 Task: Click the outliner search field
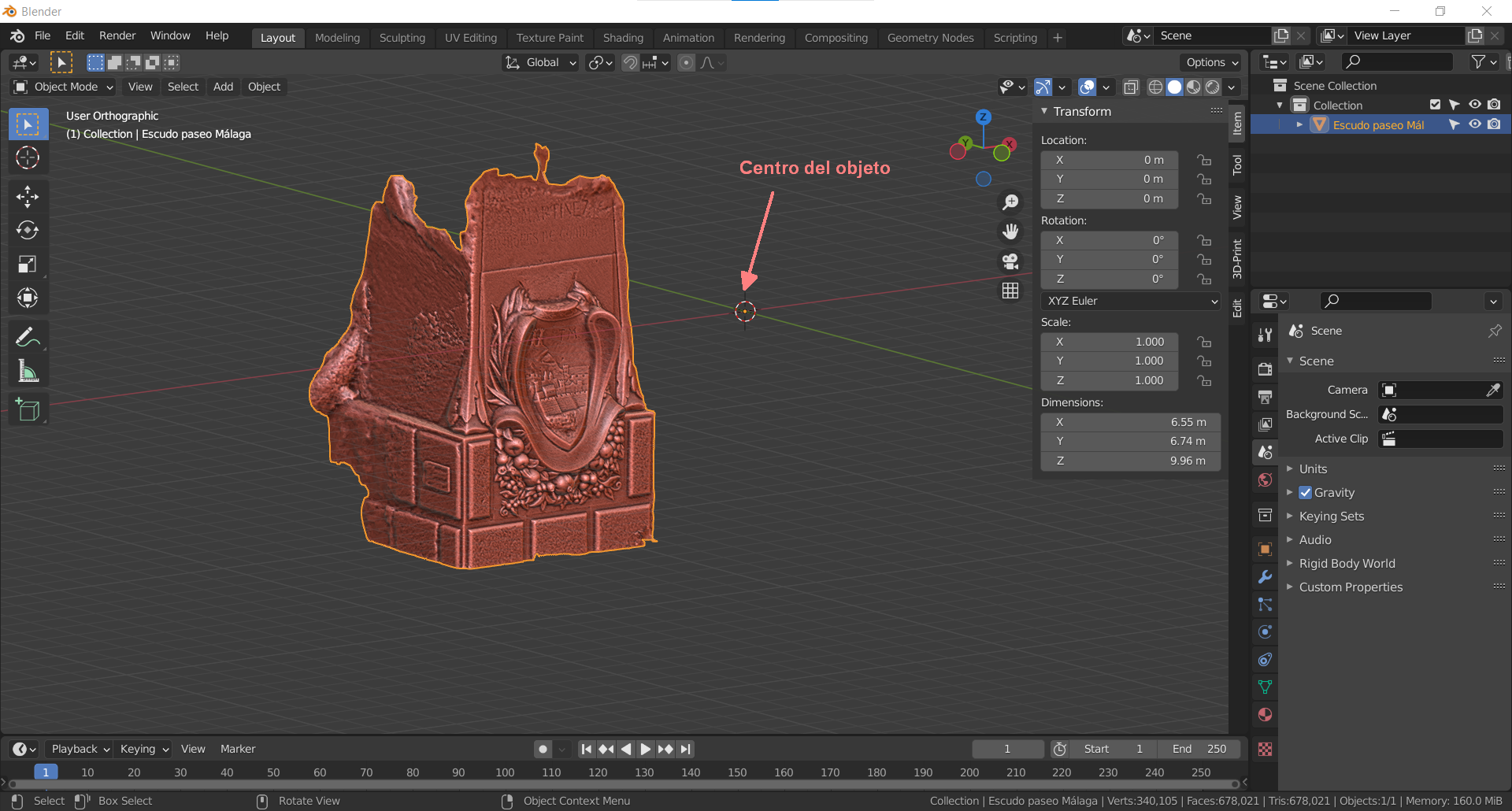tap(1398, 62)
